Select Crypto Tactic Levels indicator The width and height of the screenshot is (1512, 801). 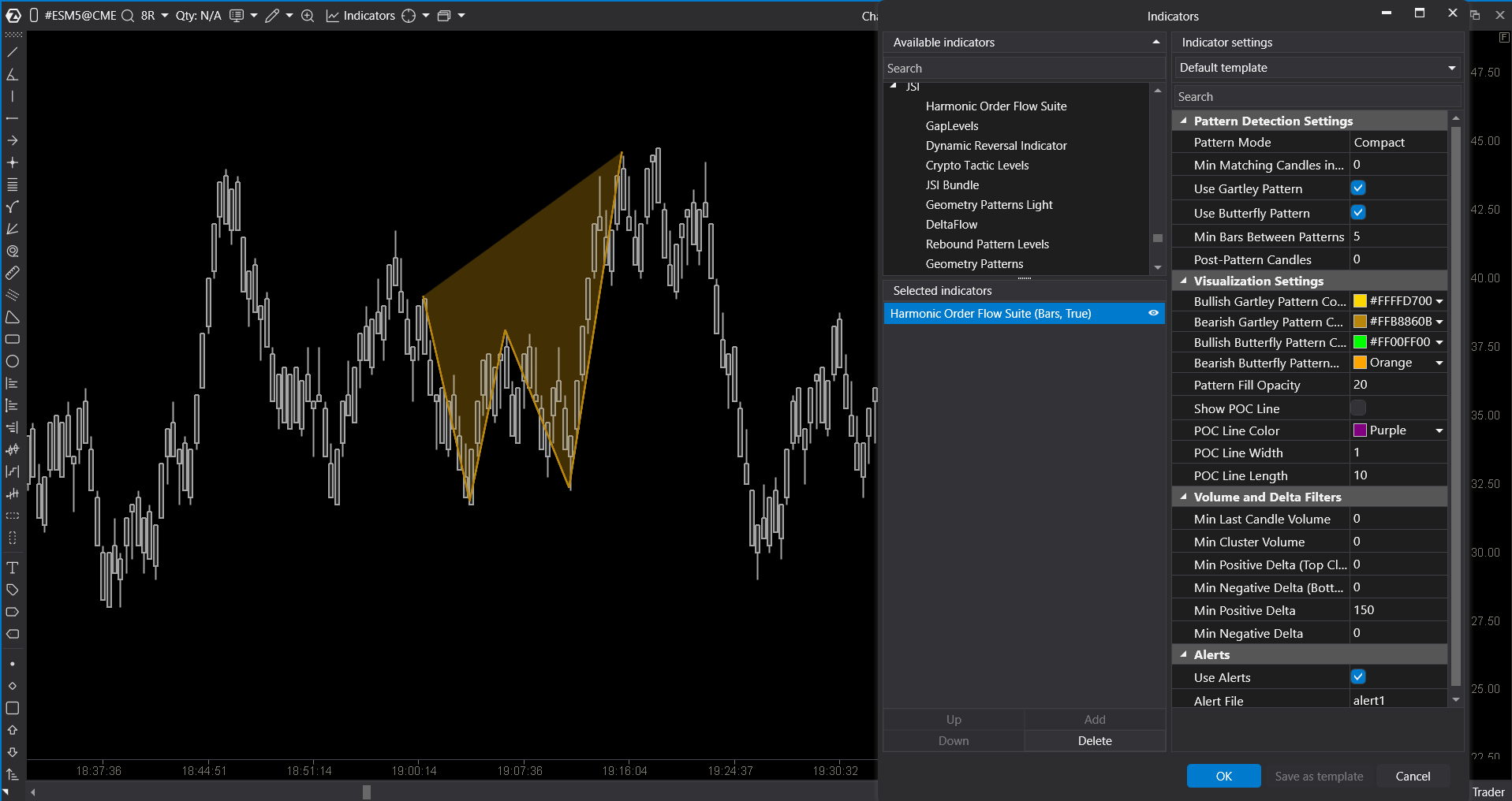click(977, 166)
